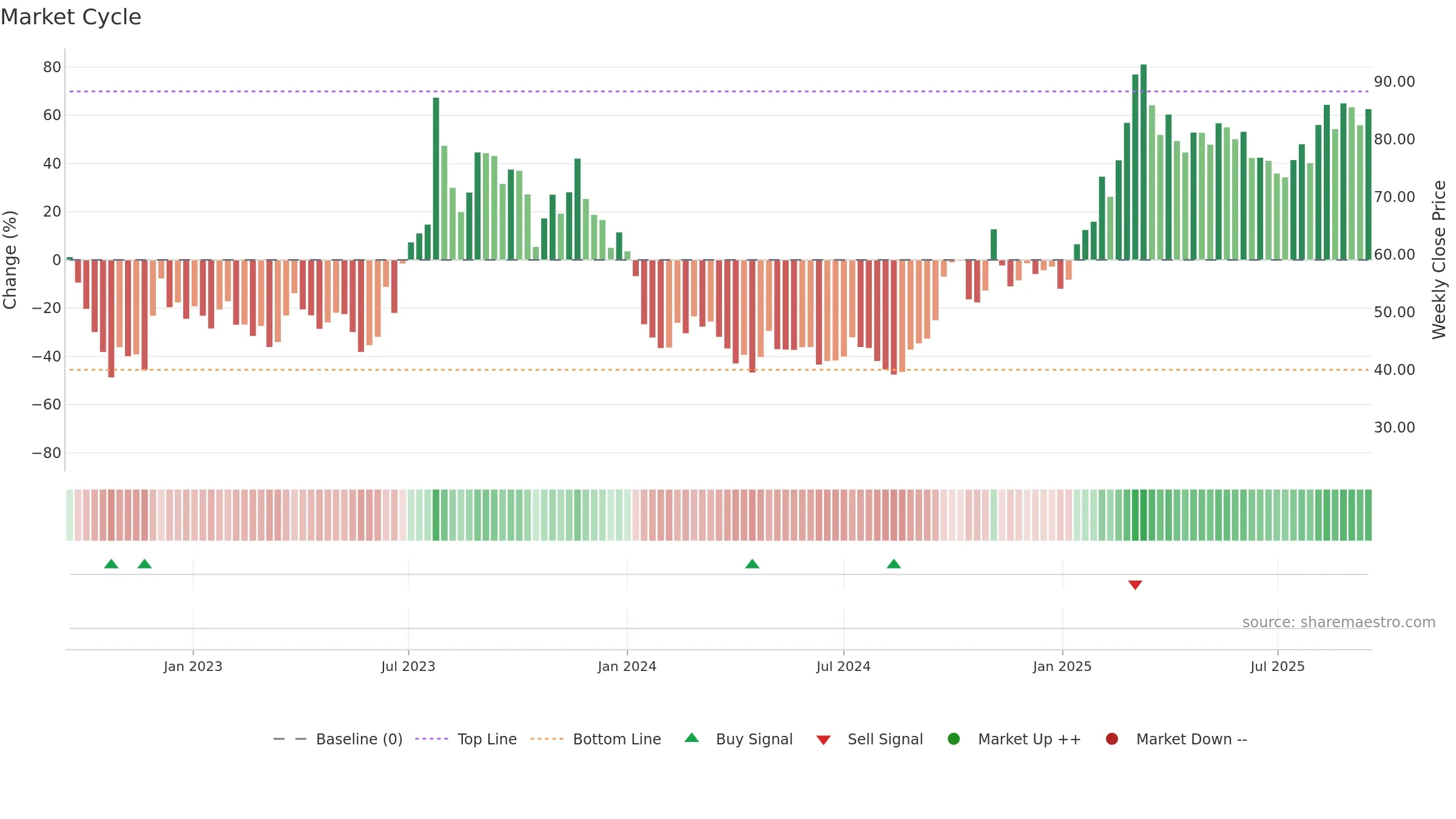Click the orange dotted Bottom Line legend swatch

547,739
